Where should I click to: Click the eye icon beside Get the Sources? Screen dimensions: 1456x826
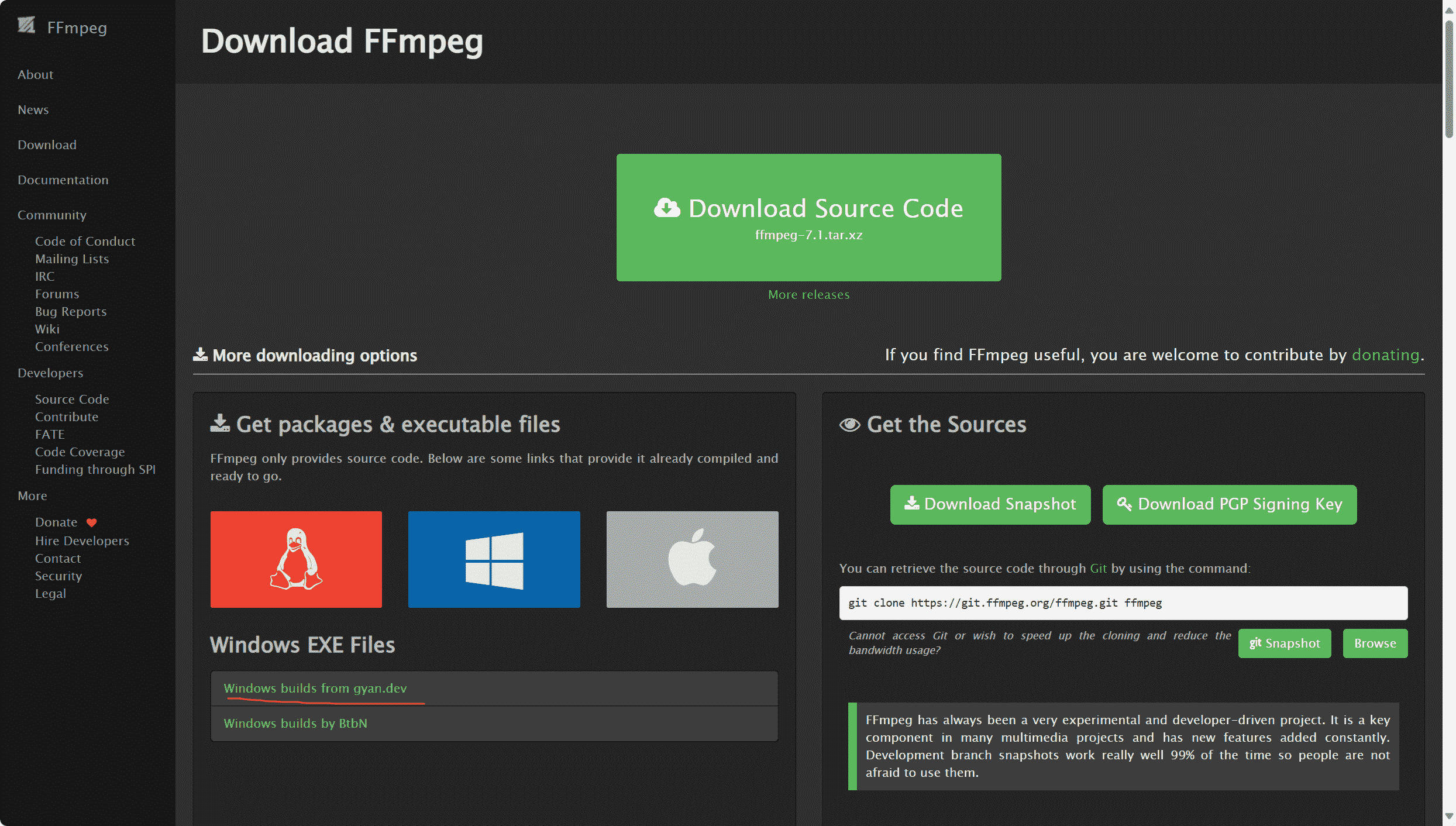click(849, 425)
